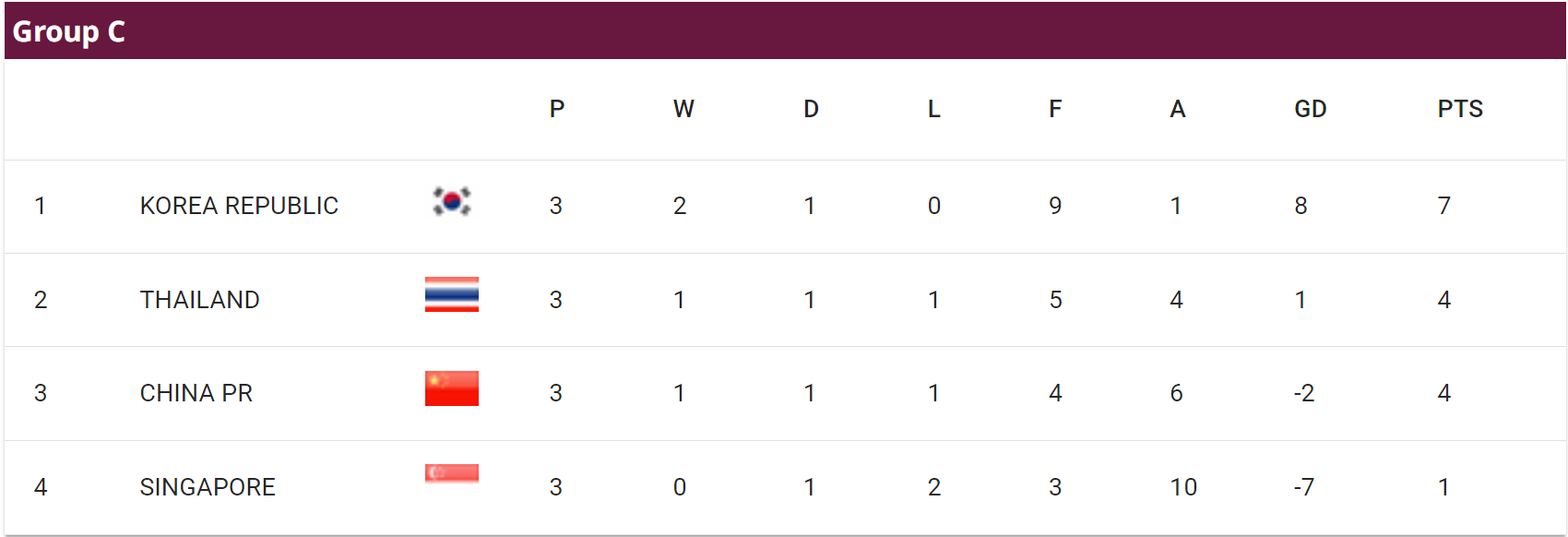Click the F (goals for) column header

click(x=1055, y=109)
